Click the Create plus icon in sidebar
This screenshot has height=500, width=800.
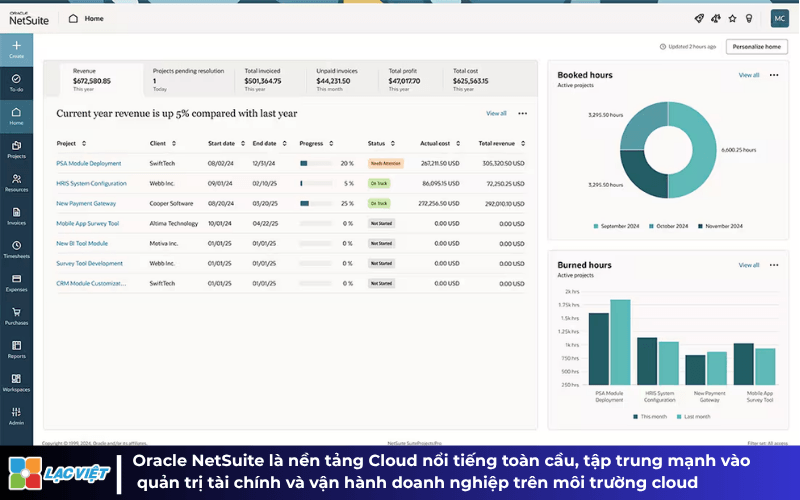click(x=16, y=46)
